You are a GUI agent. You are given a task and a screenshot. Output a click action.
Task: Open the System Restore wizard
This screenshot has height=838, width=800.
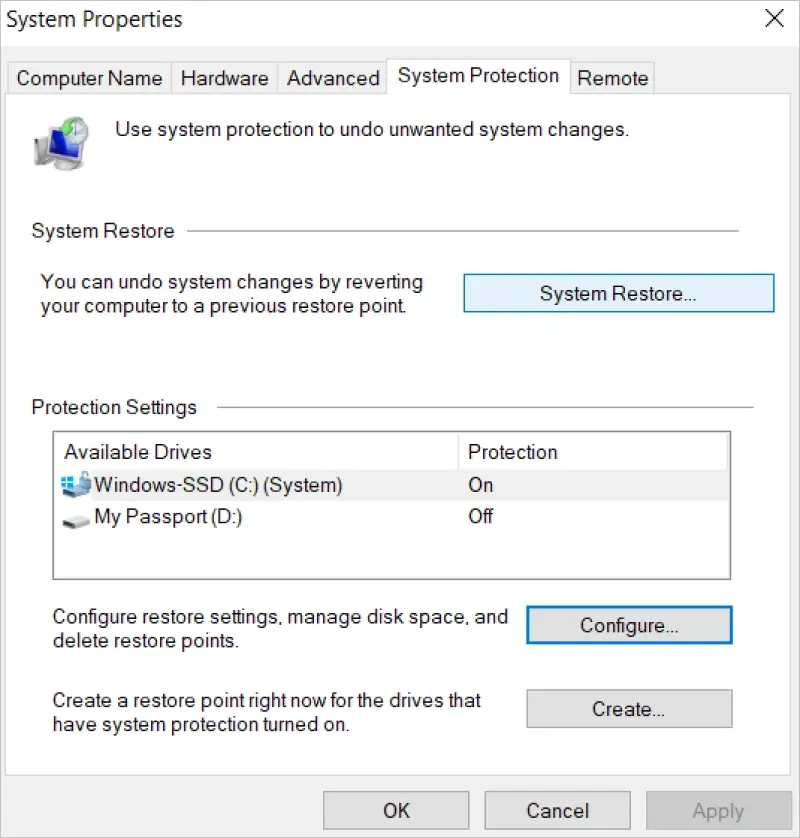coord(617,293)
